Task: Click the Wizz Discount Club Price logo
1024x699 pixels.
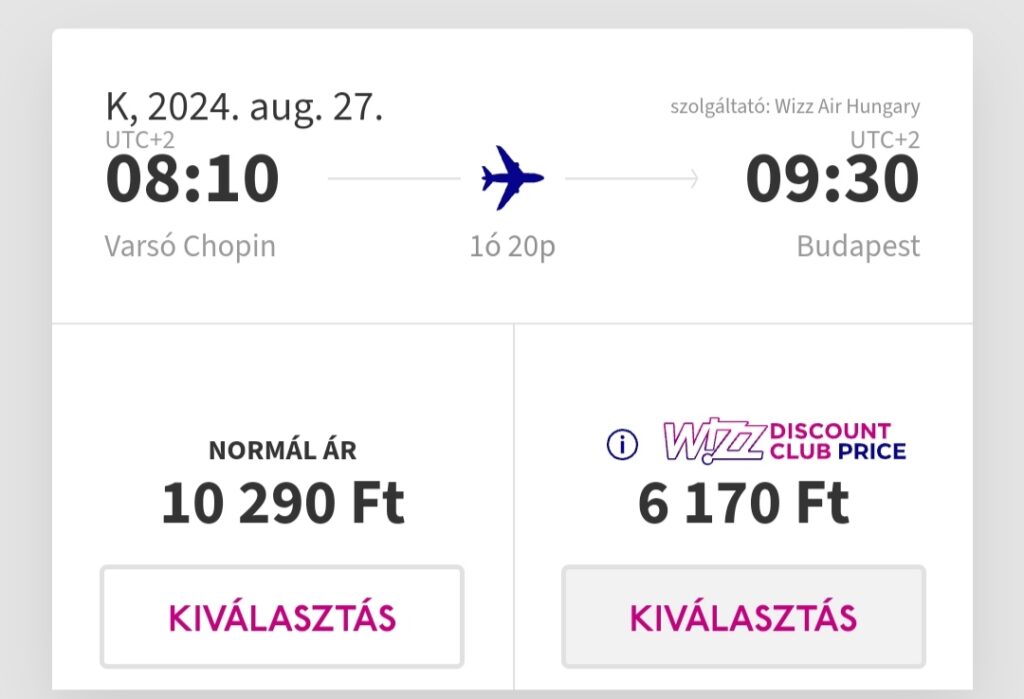Action: [784, 441]
